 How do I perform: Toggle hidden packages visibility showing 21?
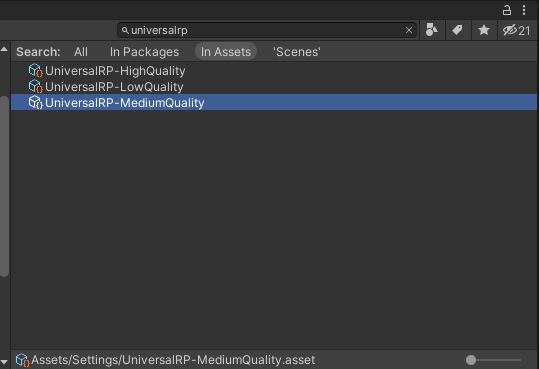pos(517,30)
